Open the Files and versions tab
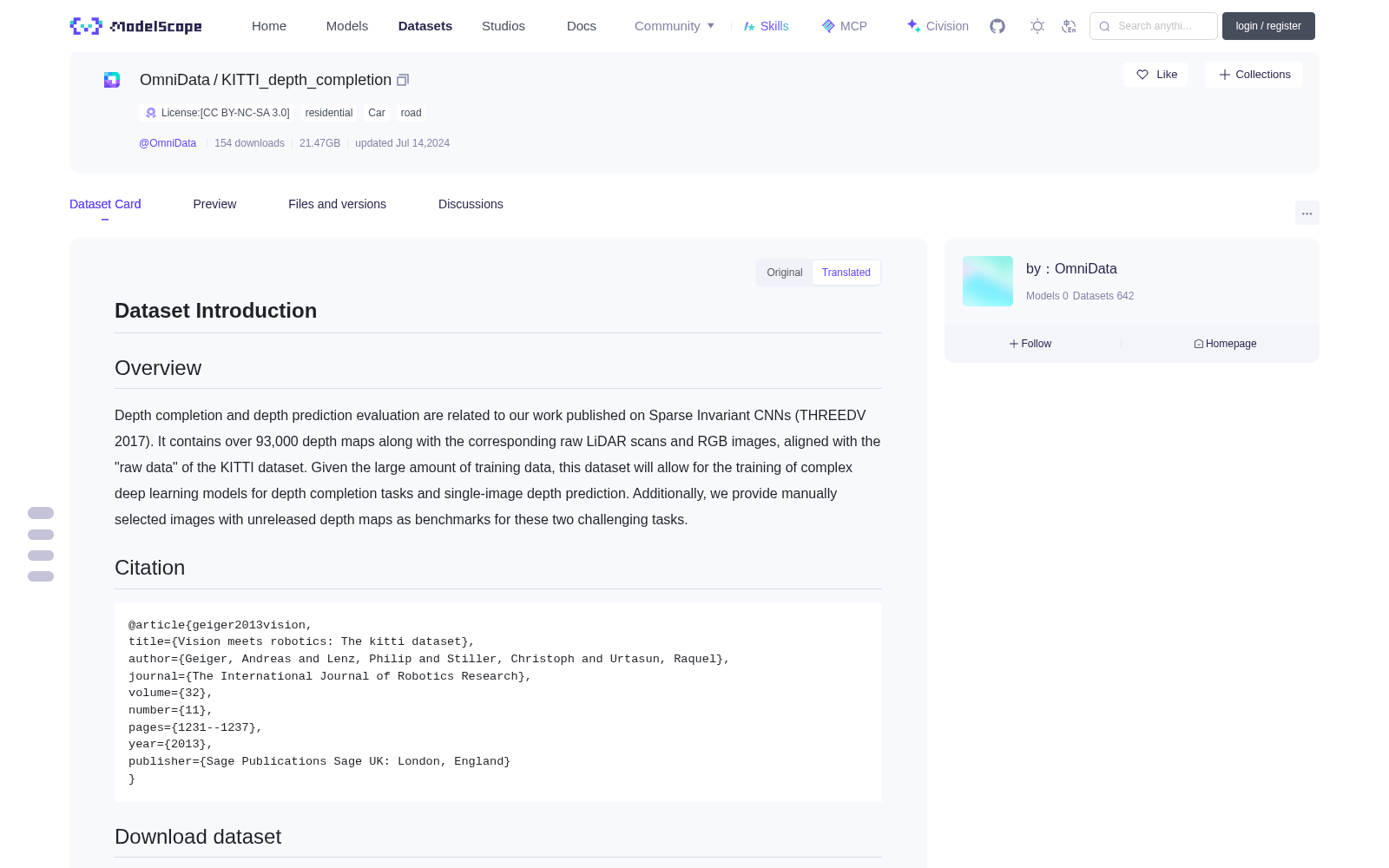Screen dimensions: 1389x868 point(337,204)
